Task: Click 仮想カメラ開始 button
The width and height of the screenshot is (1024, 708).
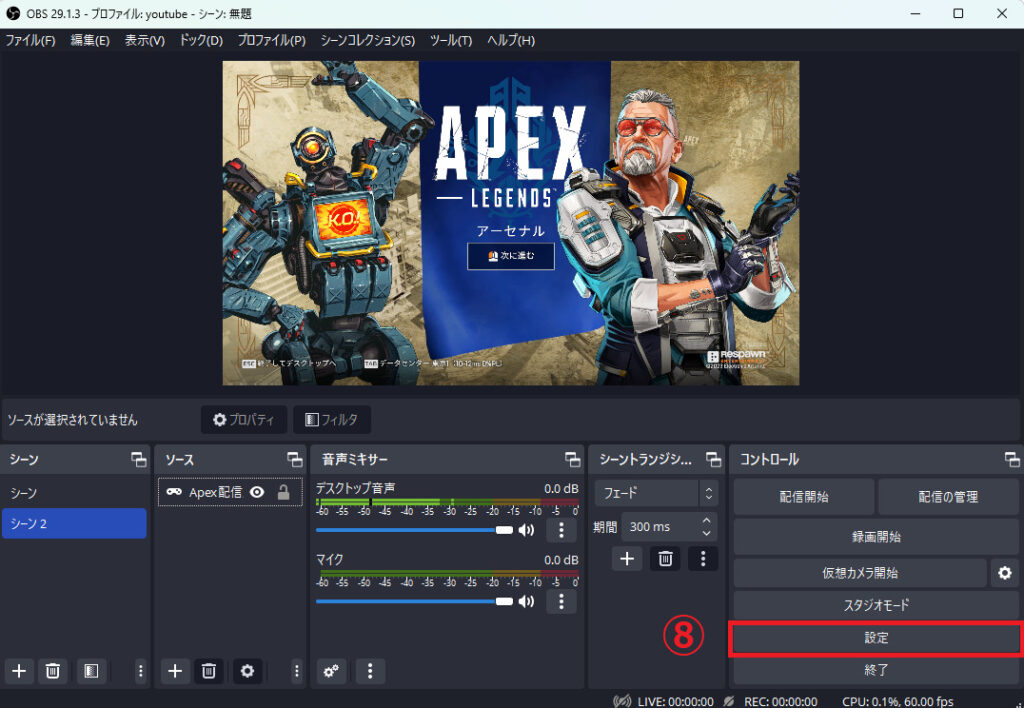Action: [860, 573]
